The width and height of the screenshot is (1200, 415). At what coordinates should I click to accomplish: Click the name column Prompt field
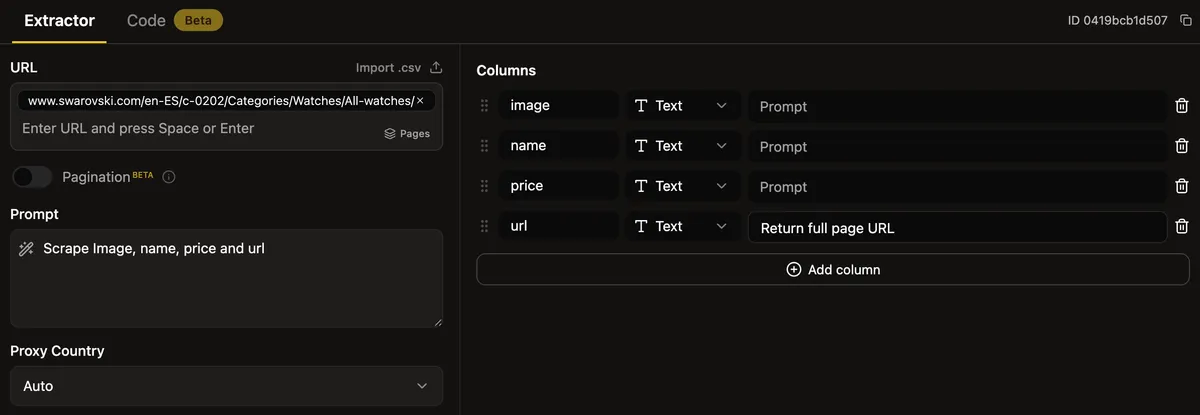tap(956, 146)
